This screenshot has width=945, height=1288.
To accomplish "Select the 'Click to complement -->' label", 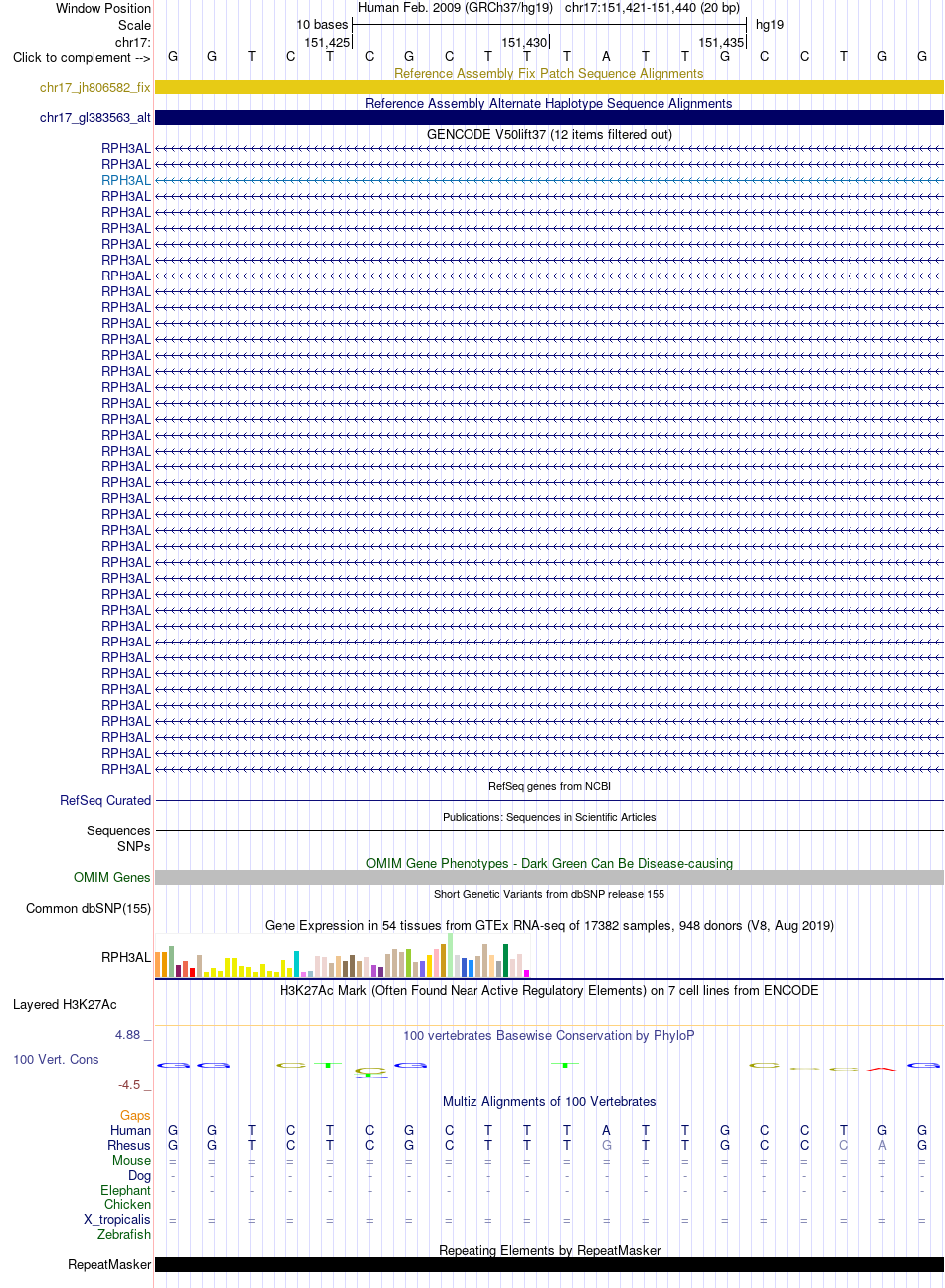I will pyautogui.click(x=82, y=57).
